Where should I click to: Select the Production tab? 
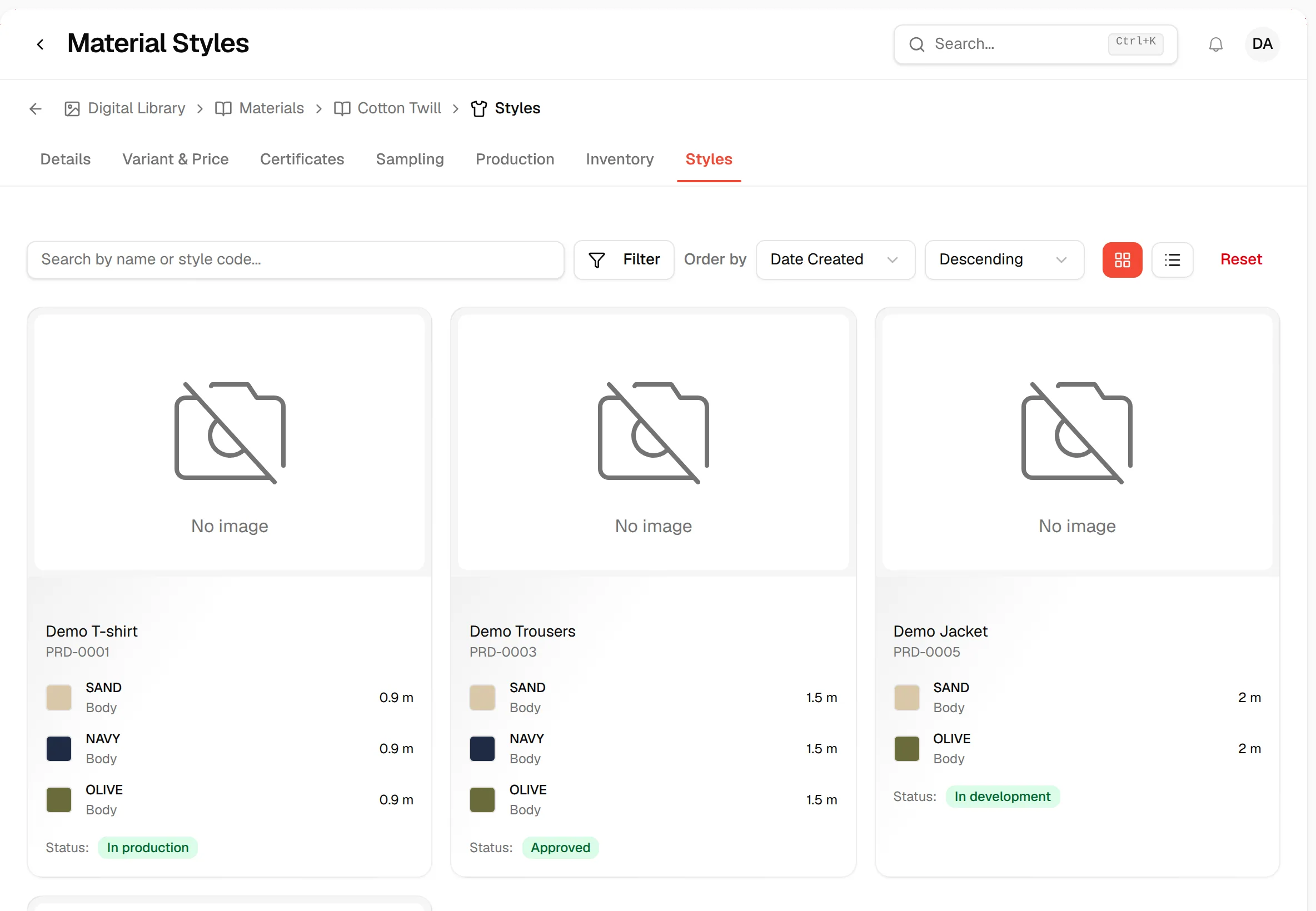pyautogui.click(x=515, y=159)
